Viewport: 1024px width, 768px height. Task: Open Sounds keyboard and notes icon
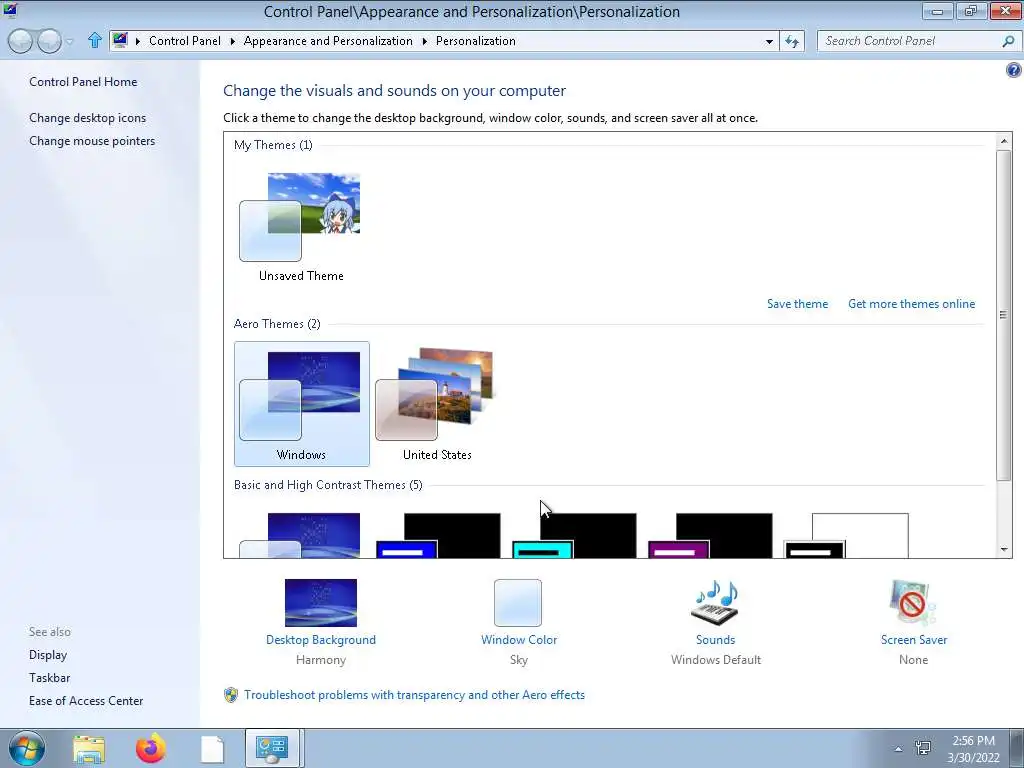[715, 603]
